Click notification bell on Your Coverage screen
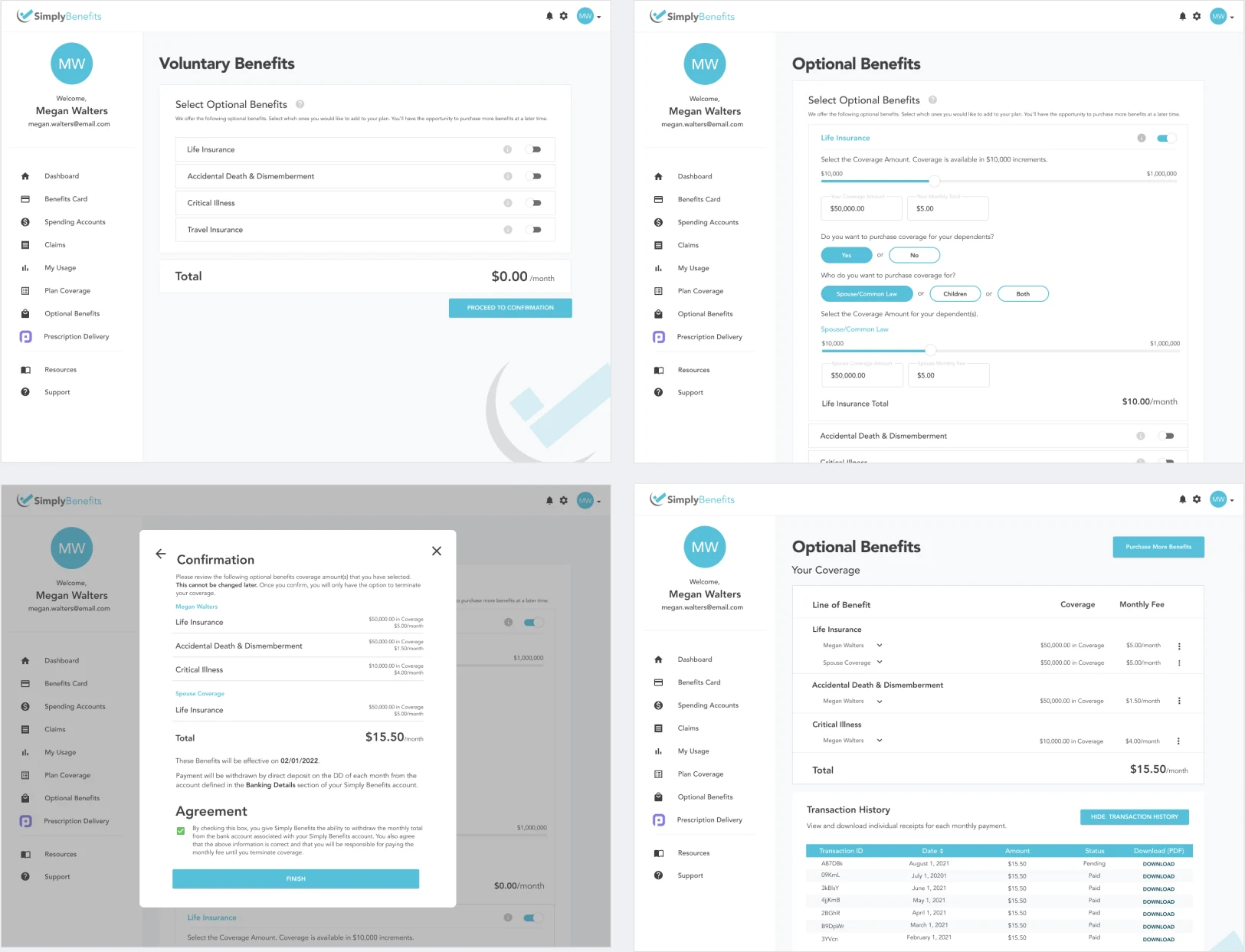Screen dimensions: 1245x952 (x=1183, y=499)
